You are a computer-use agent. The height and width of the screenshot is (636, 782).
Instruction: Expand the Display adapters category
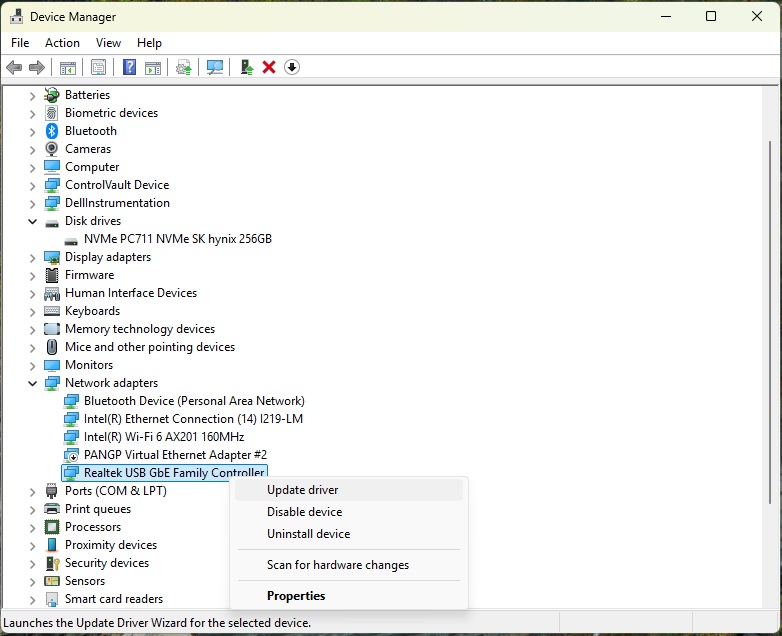click(x=32, y=257)
